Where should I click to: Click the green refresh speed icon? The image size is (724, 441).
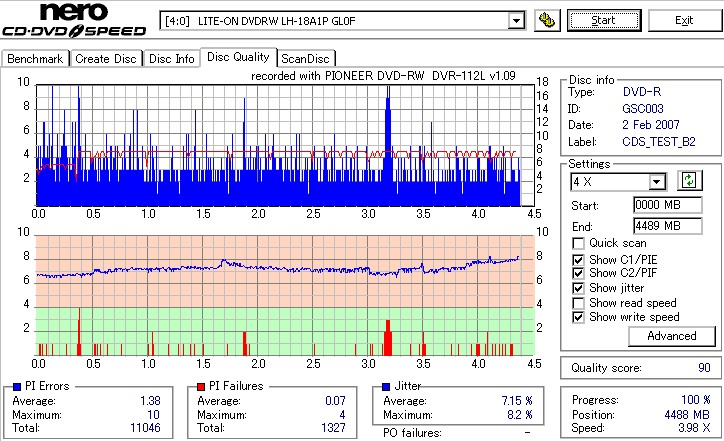coord(689,181)
